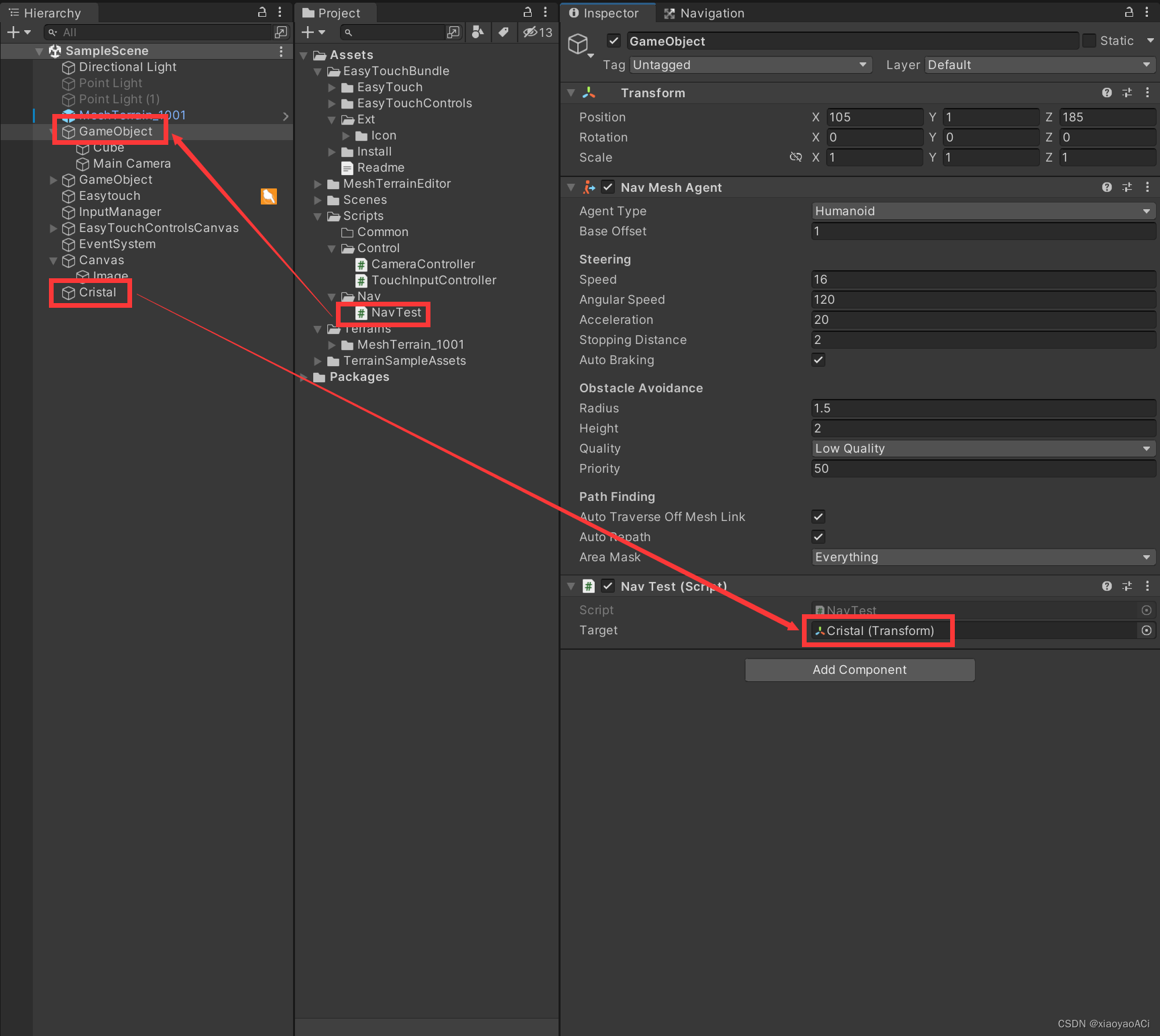This screenshot has width=1160, height=1036.
Task: Open Nav Mesh Agent presets
Action: [x=1127, y=187]
